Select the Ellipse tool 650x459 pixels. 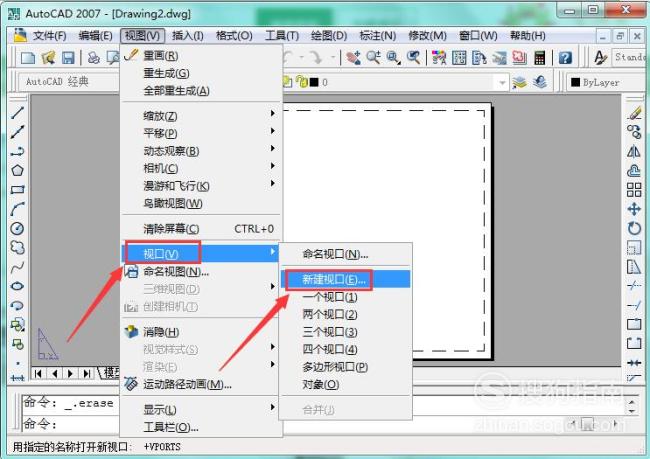[x=17, y=286]
